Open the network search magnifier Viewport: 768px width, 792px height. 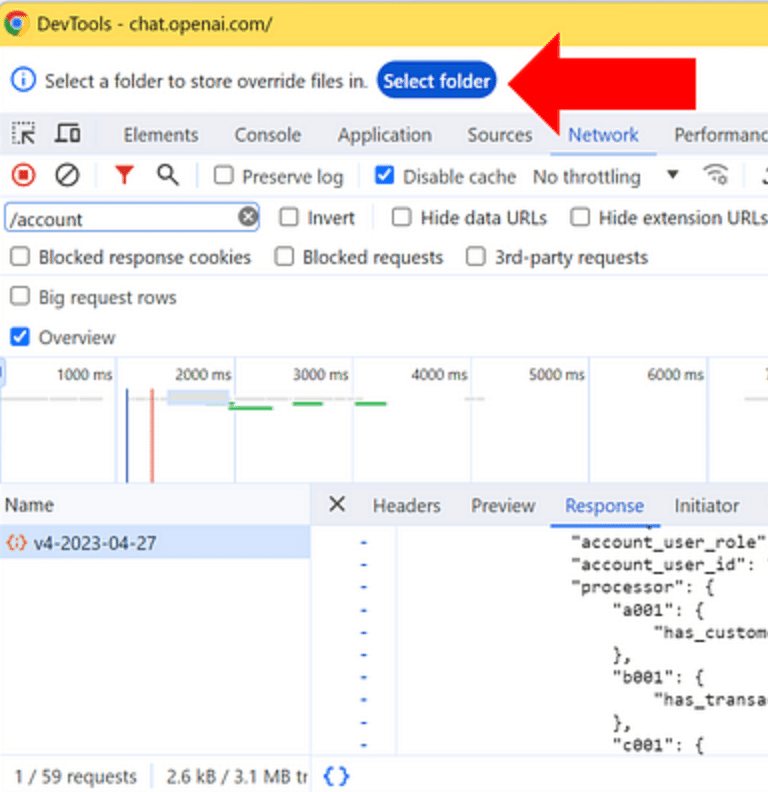click(x=168, y=176)
